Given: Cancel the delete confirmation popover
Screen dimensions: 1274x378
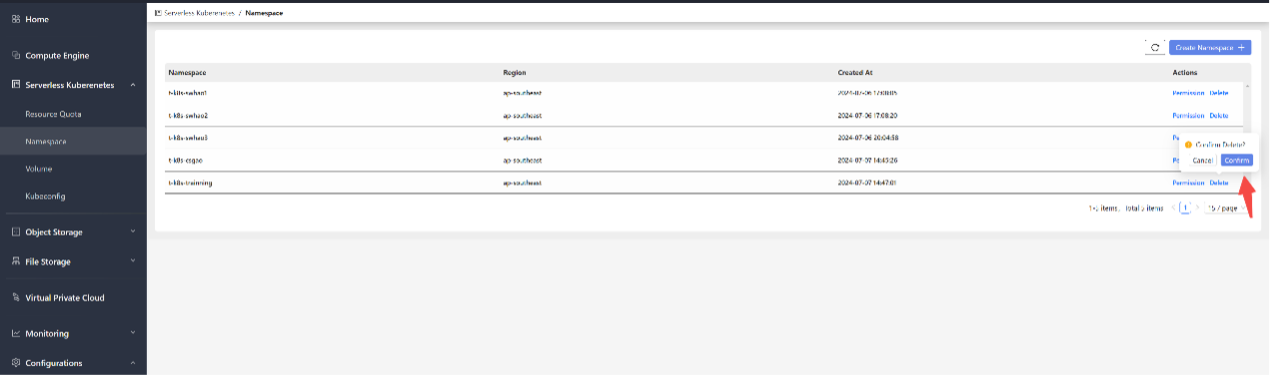Looking at the screenshot, I should tap(1203, 160).
